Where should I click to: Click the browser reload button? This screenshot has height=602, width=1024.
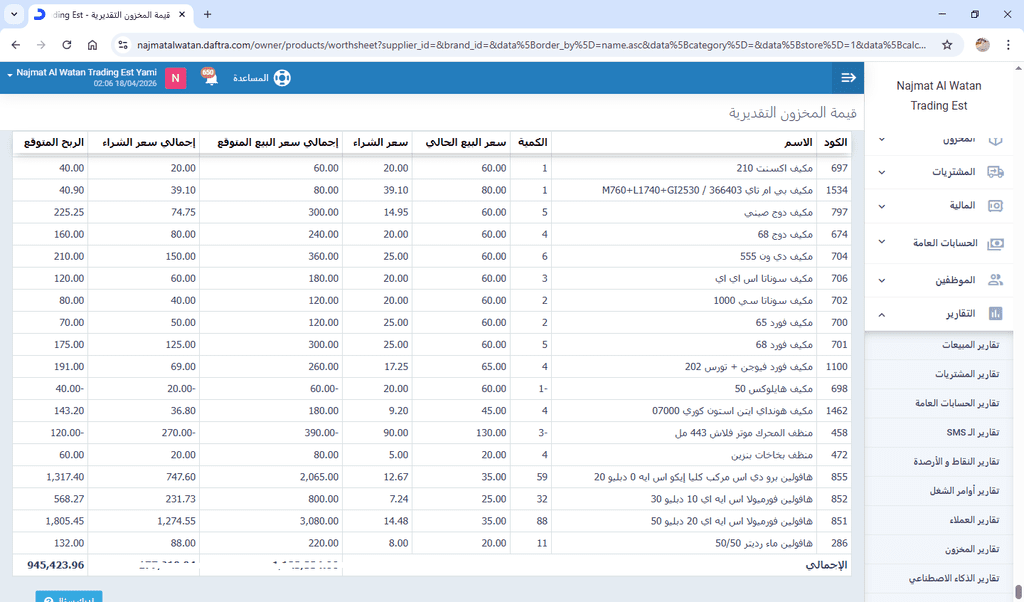coord(66,45)
